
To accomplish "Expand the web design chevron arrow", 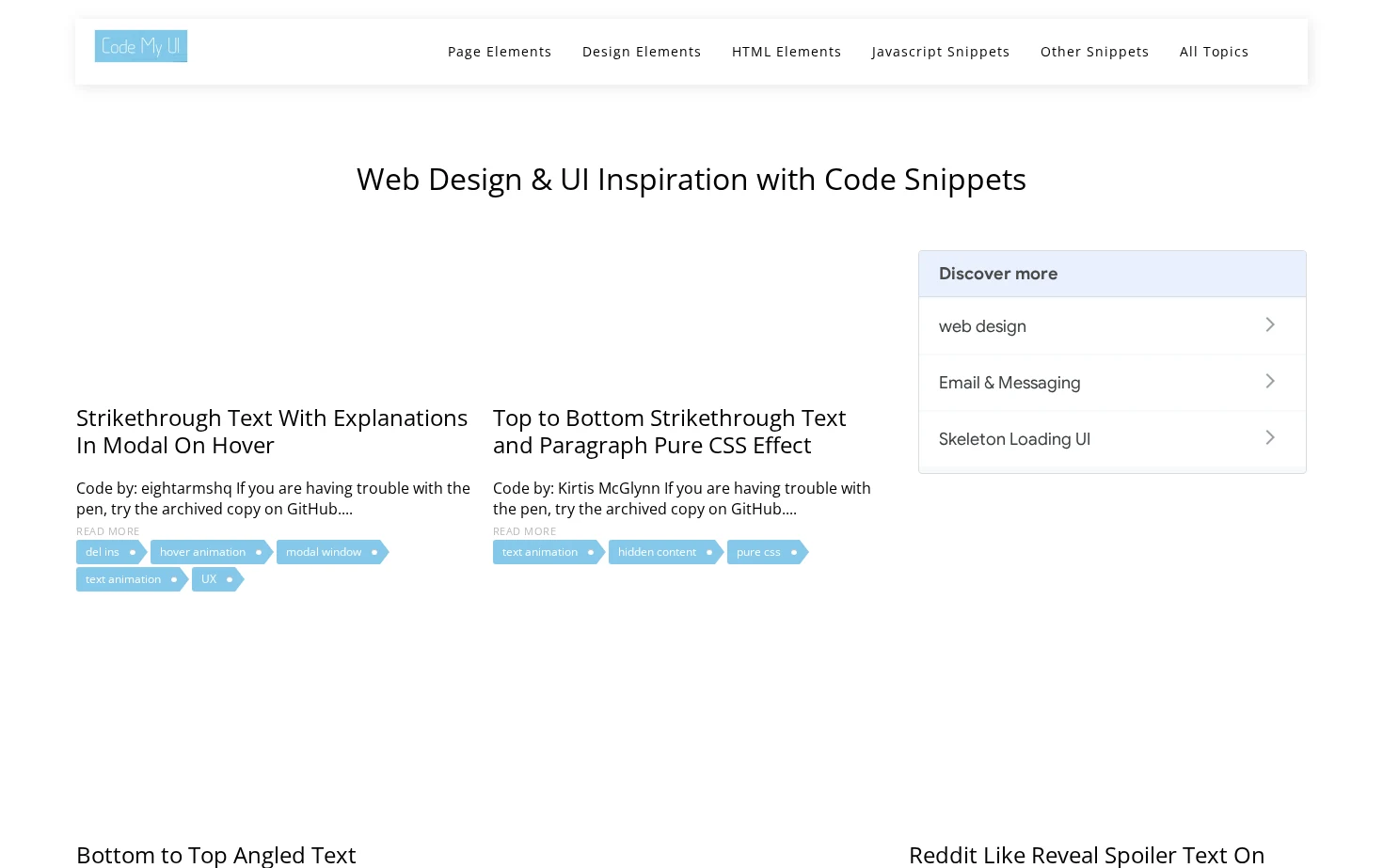I will 1270,324.
